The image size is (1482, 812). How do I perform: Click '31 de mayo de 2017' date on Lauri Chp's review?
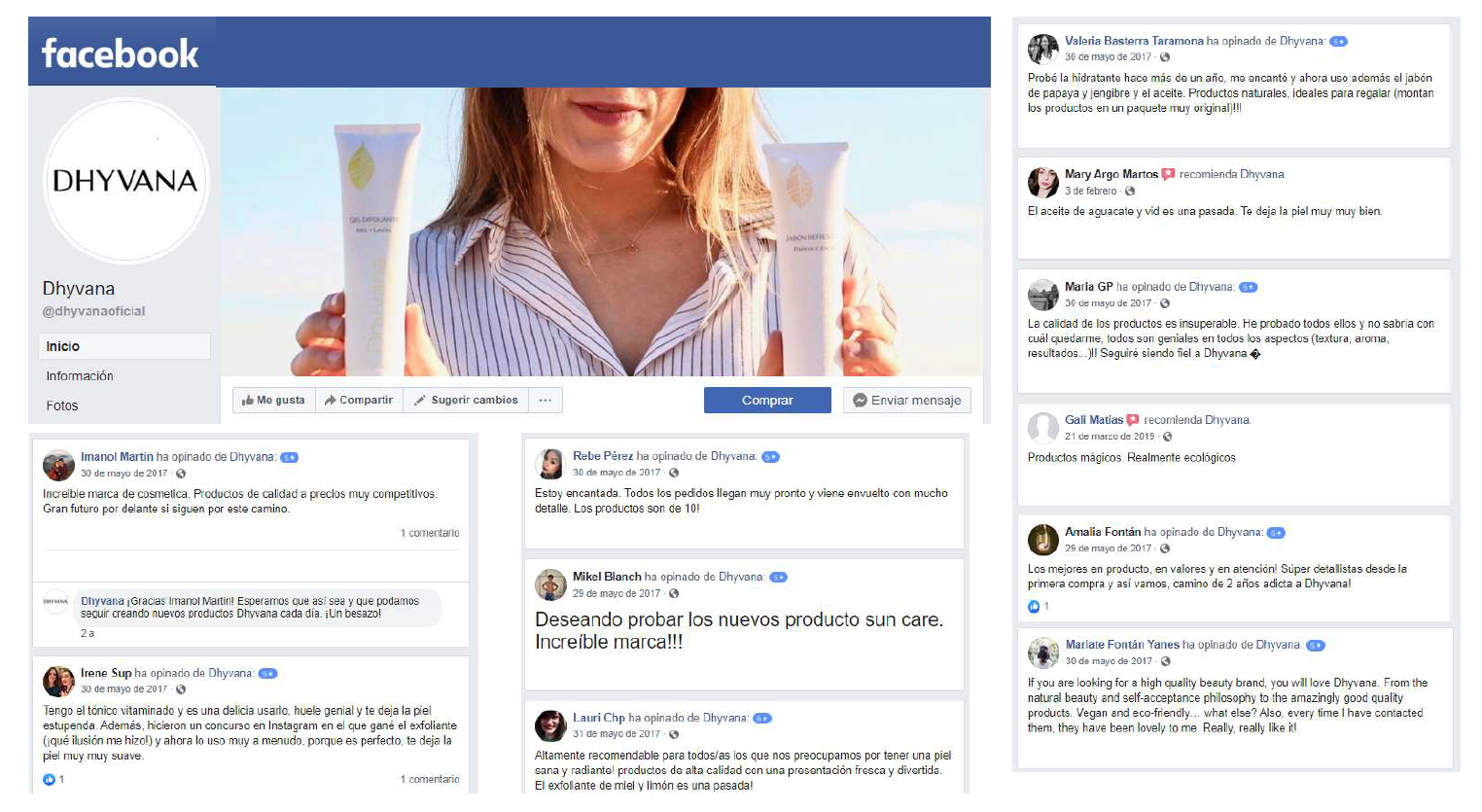(x=617, y=734)
